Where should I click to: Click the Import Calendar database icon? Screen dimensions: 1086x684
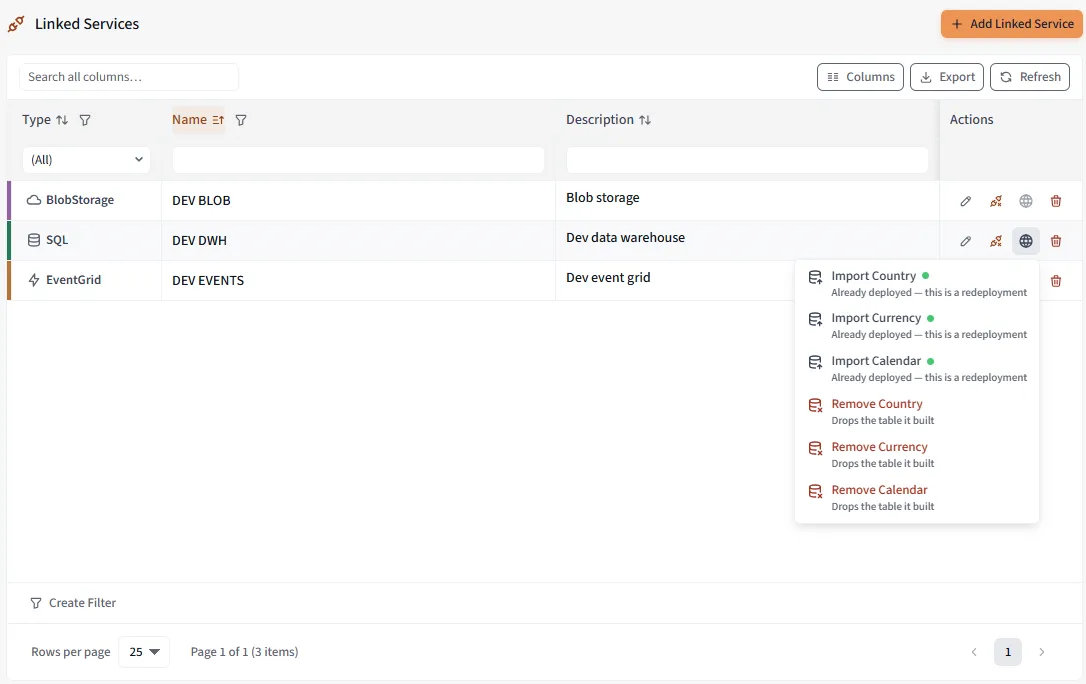(815, 363)
